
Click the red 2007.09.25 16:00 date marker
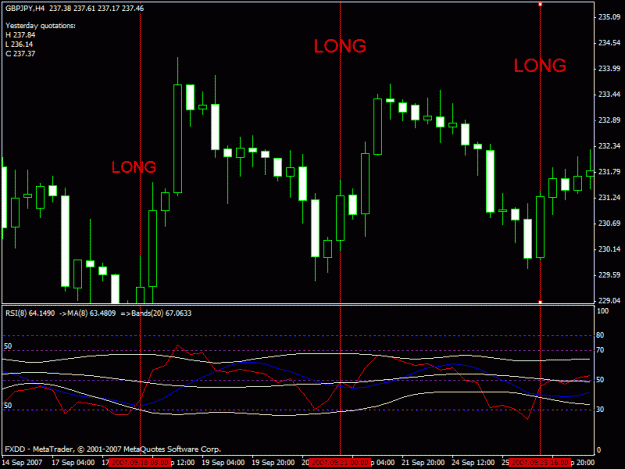point(540,463)
